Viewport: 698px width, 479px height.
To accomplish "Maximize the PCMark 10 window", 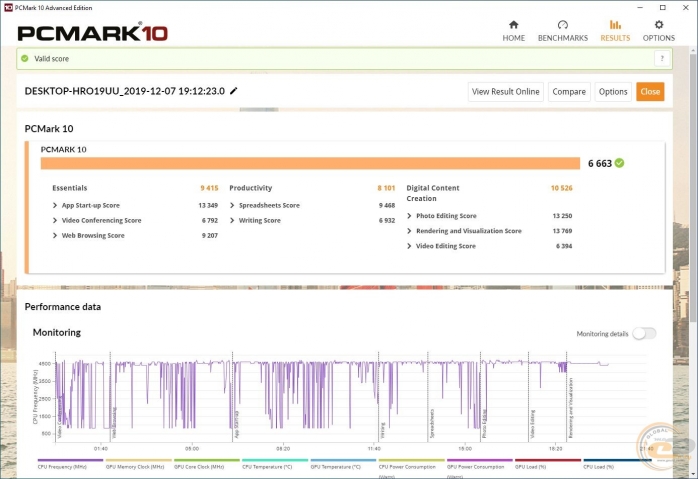I will pos(663,8).
